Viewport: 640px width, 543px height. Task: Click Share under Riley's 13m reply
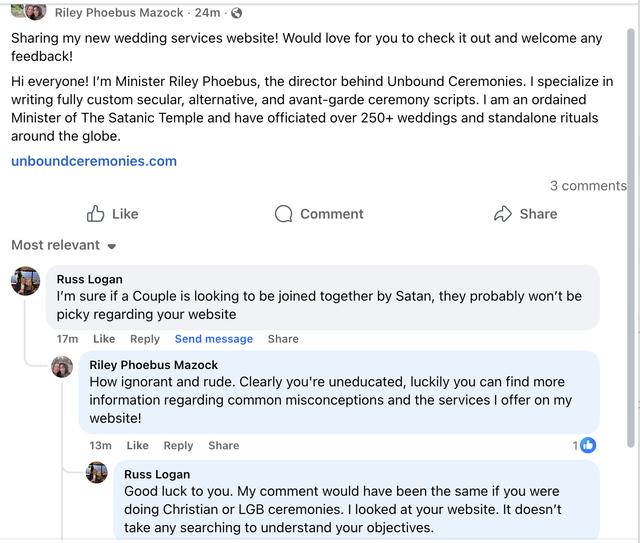point(224,445)
